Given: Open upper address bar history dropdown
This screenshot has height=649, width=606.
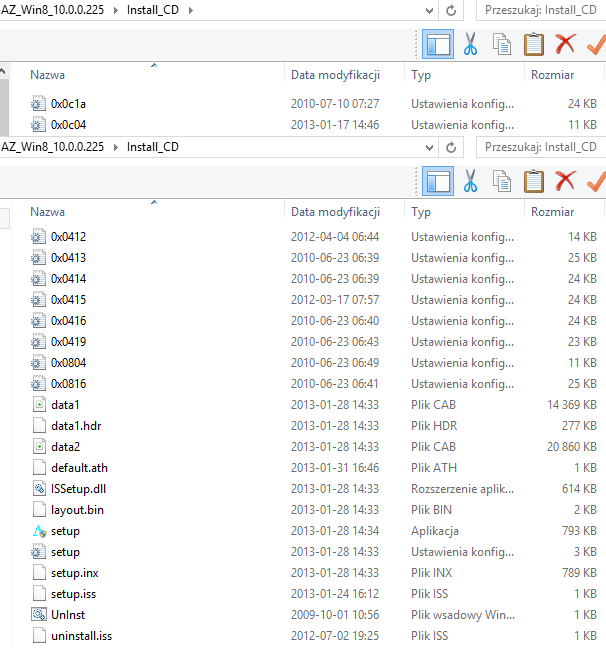Looking at the screenshot, I should [x=430, y=10].
